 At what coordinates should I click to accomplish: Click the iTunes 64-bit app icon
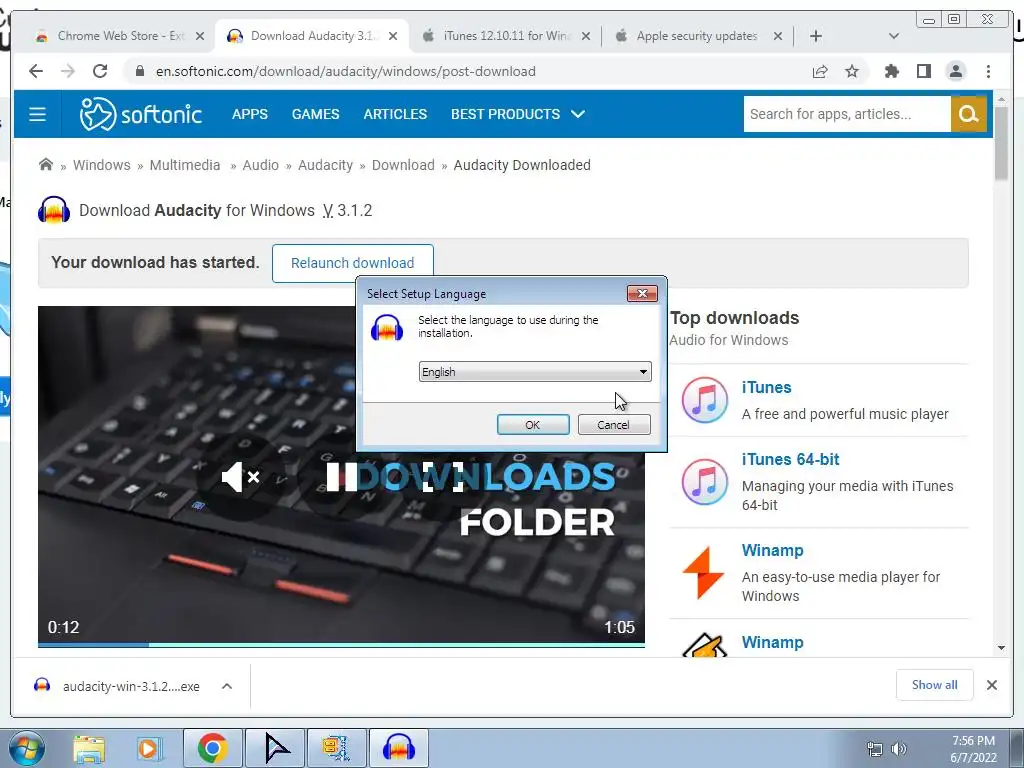(x=705, y=482)
